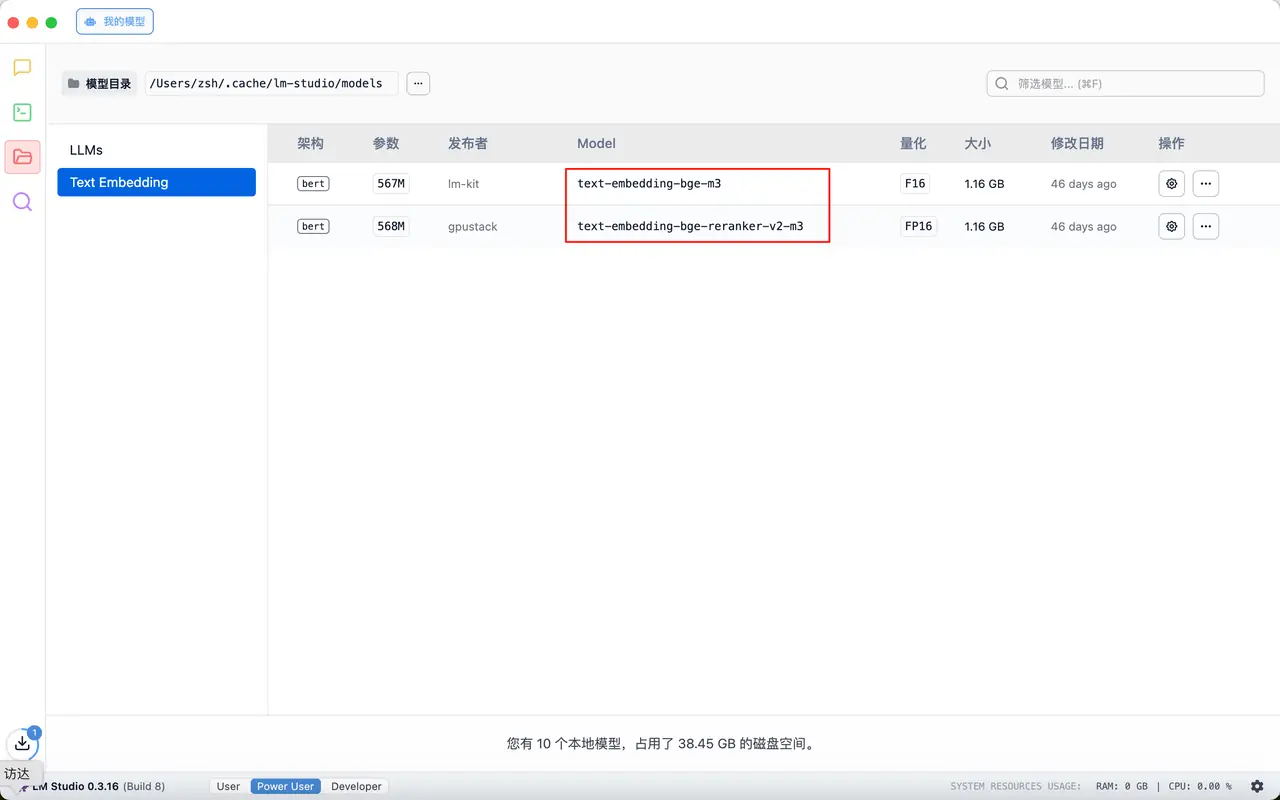Screen dimensions: 1280x800
Task: Click the FP16 quantization badge
Action: [x=918, y=226]
